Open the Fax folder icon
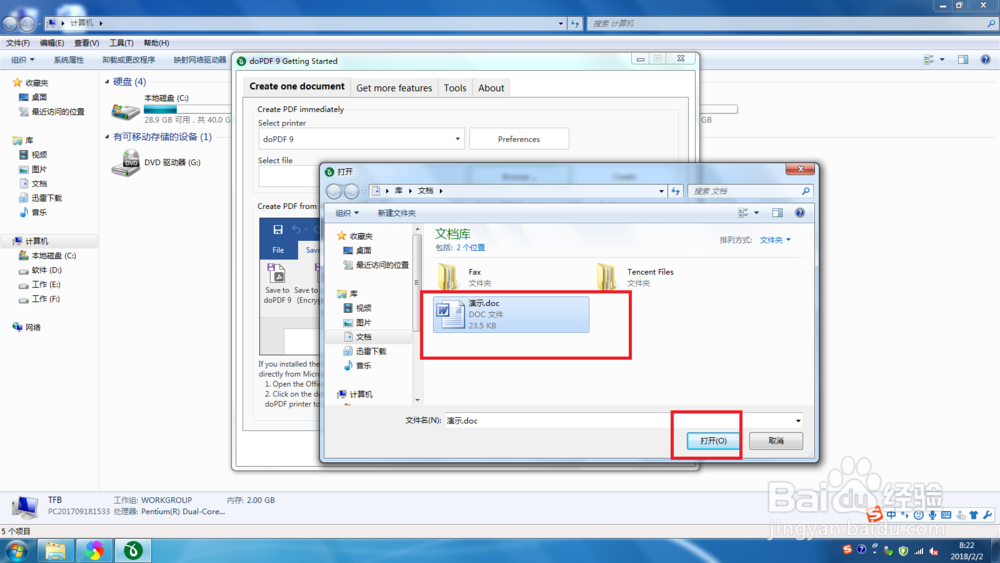Screen dimensions: 1000x563 (x=448, y=276)
